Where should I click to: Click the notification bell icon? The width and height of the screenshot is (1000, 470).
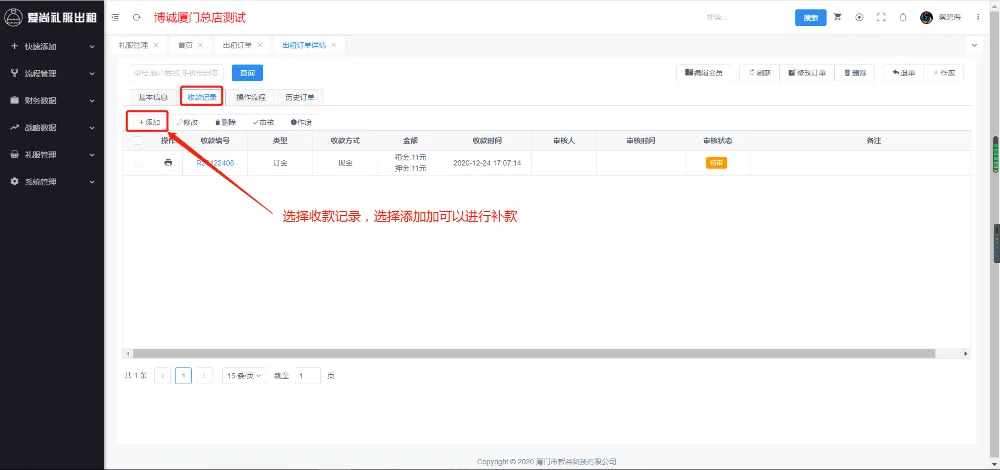click(x=903, y=18)
